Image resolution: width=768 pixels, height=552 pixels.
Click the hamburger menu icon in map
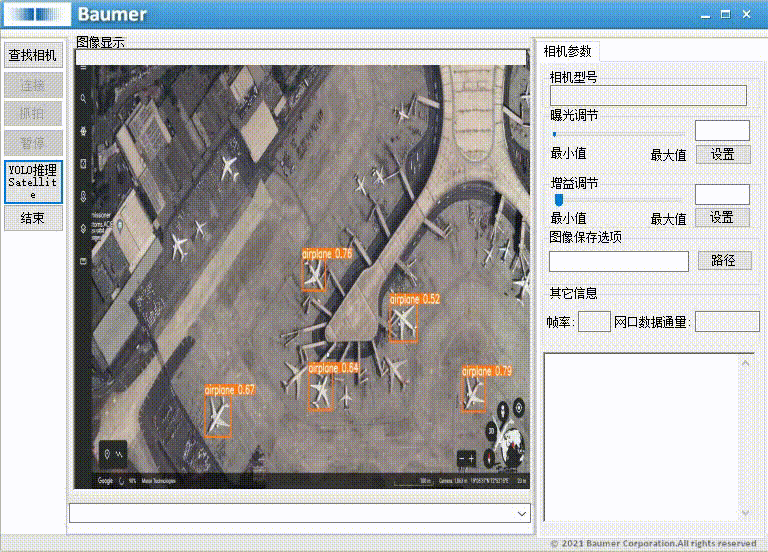coord(83,69)
